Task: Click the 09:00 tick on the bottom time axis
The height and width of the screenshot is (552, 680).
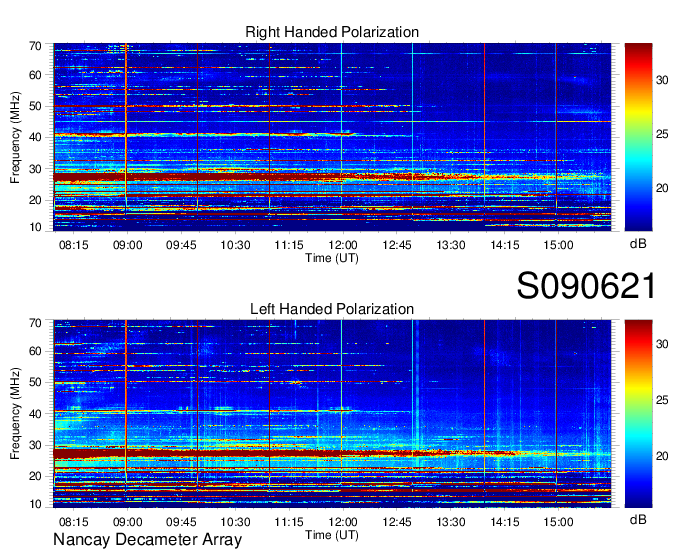Action: 128,522
